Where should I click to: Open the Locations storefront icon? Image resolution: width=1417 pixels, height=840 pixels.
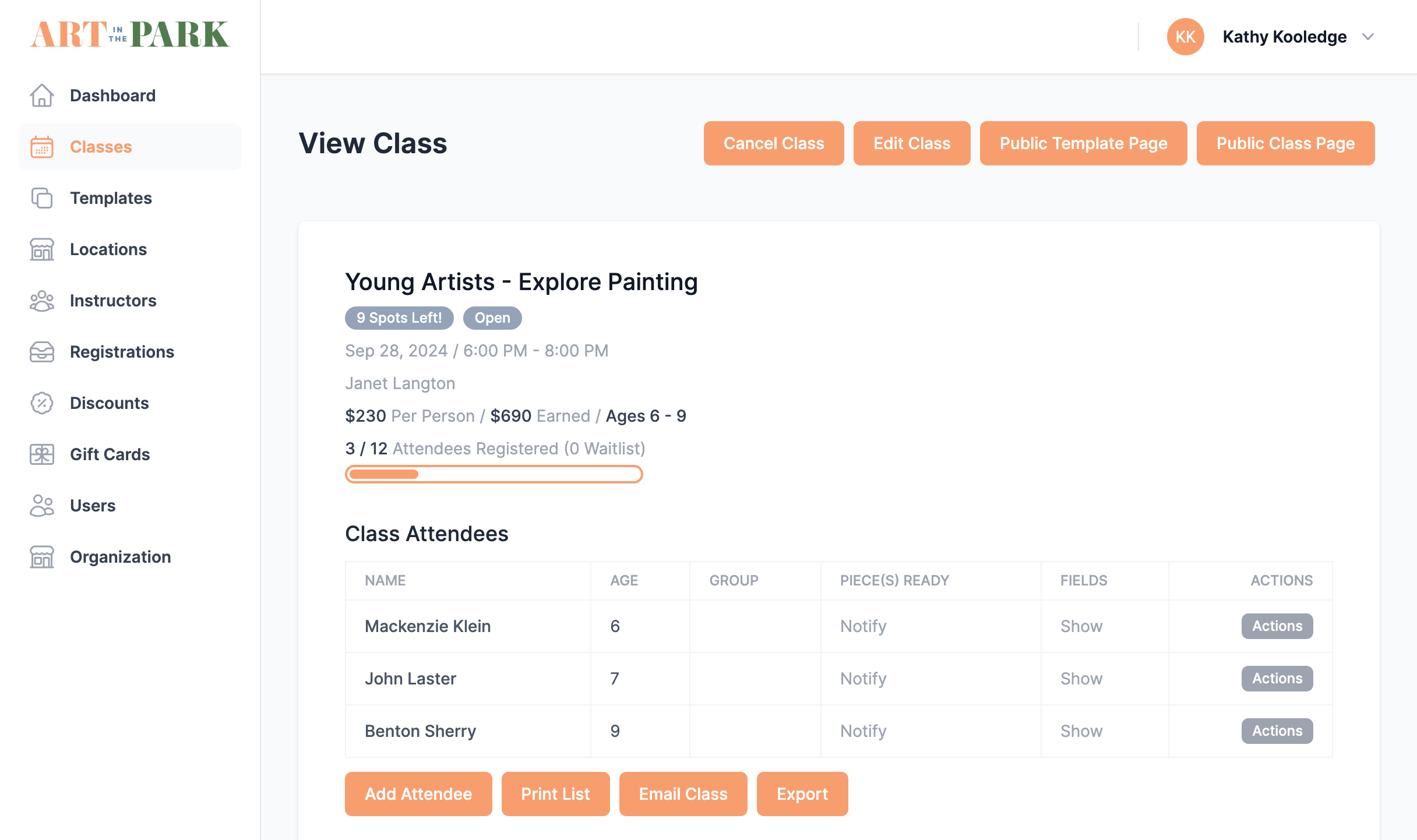click(x=41, y=249)
